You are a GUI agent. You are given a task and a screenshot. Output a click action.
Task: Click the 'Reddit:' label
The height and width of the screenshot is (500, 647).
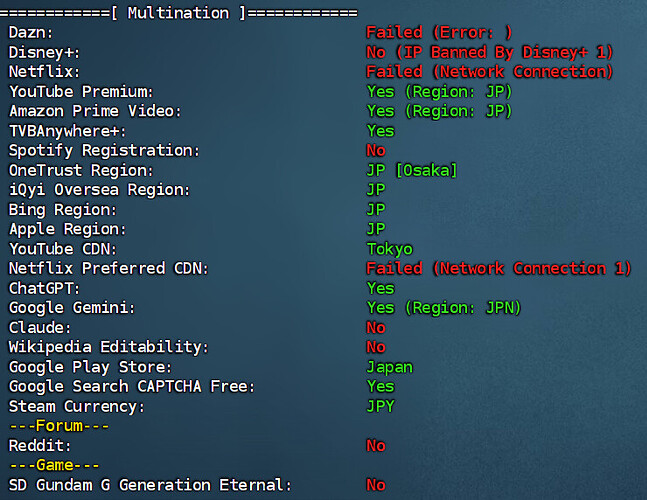40,446
